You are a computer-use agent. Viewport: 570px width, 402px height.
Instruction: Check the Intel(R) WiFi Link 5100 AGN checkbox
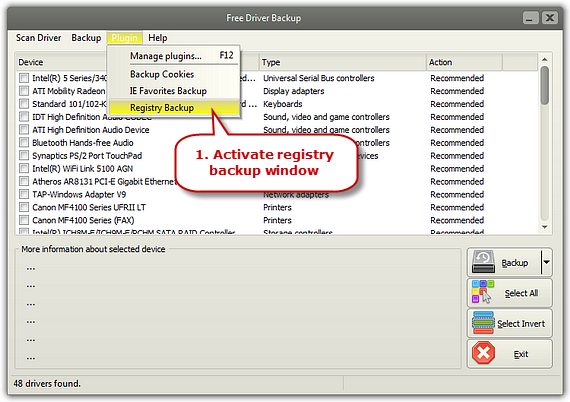point(24,169)
